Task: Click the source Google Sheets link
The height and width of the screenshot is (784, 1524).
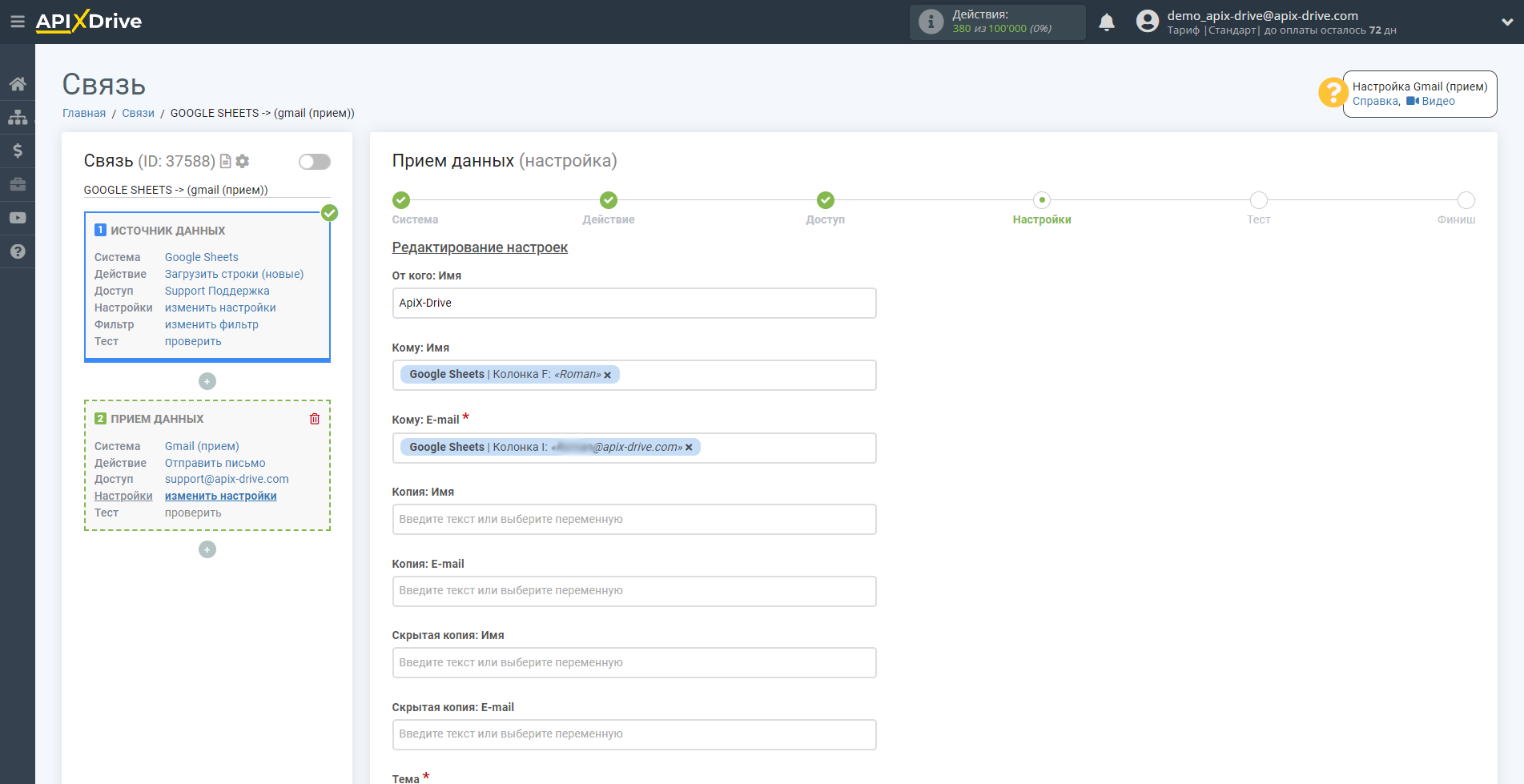Action: (x=202, y=258)
